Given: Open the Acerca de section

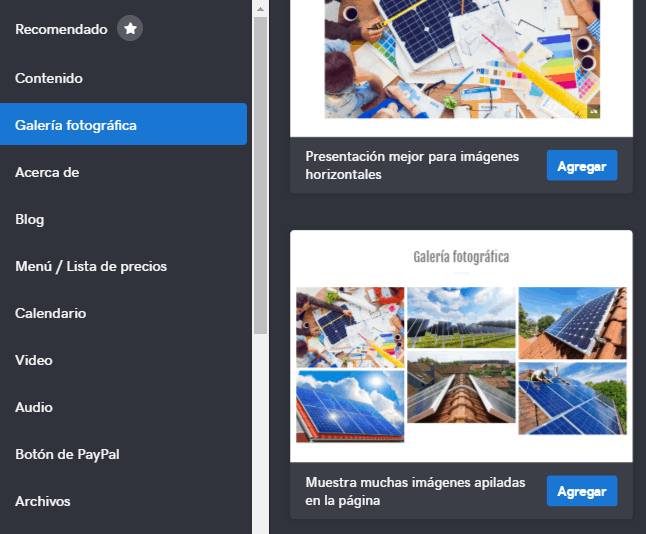Looking at the screenshot, I should tap(47, 172).
